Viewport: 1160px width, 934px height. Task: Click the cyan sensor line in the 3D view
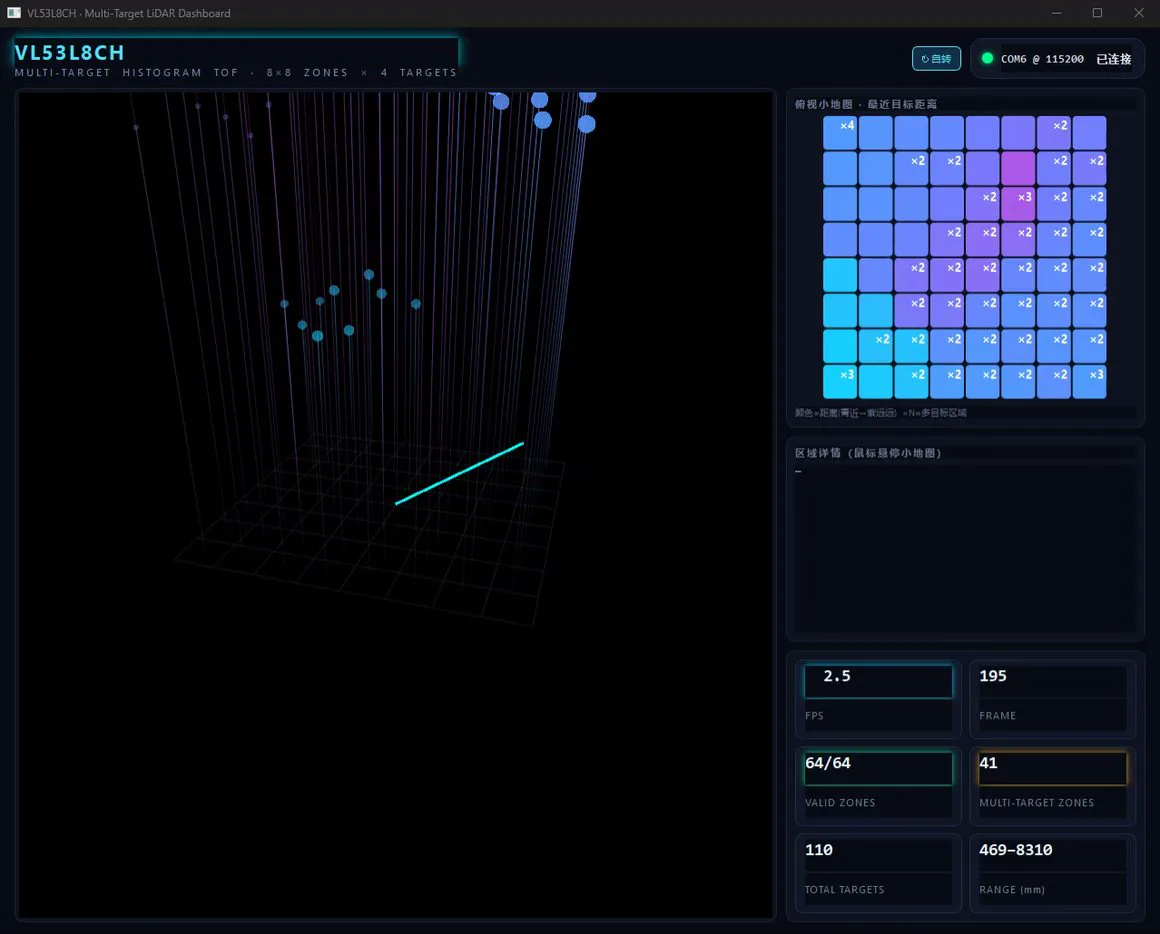(x=459, y=473)
